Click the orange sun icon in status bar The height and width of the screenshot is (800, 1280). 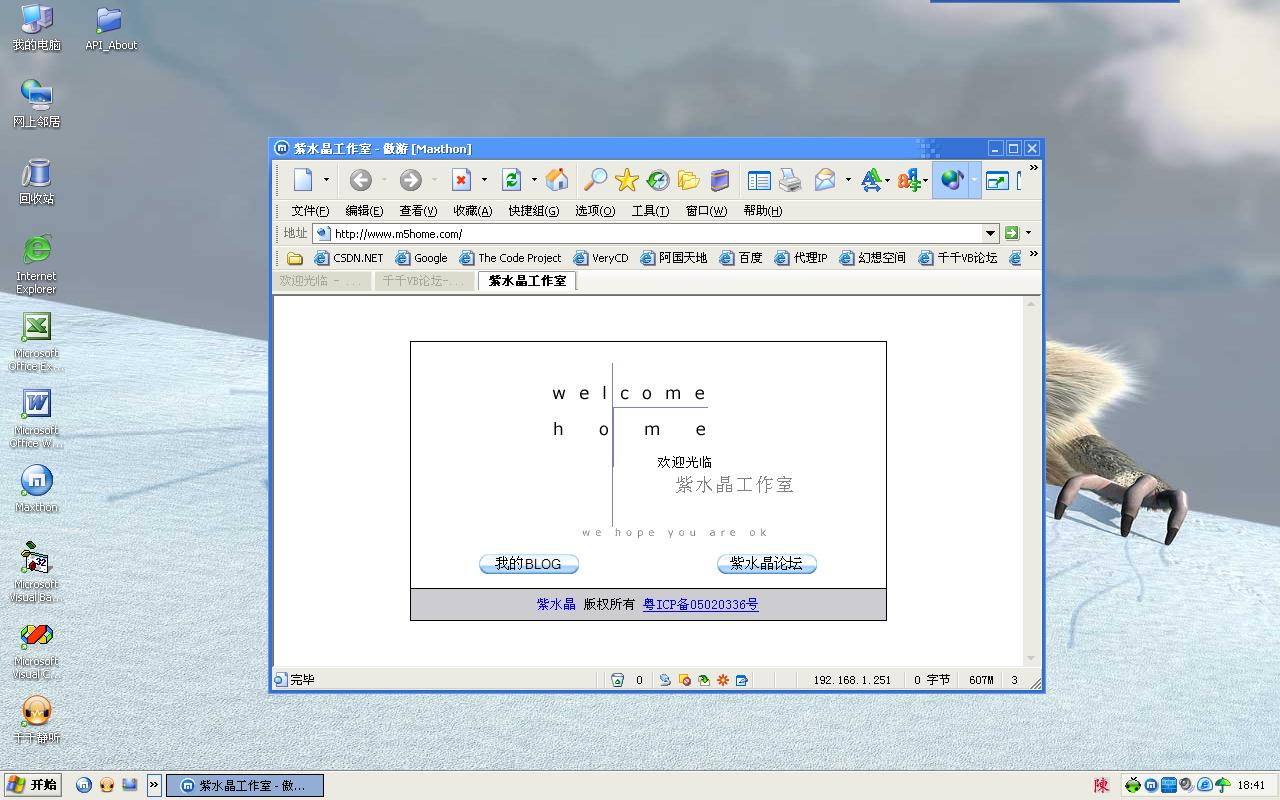click(x=723, y=680)
